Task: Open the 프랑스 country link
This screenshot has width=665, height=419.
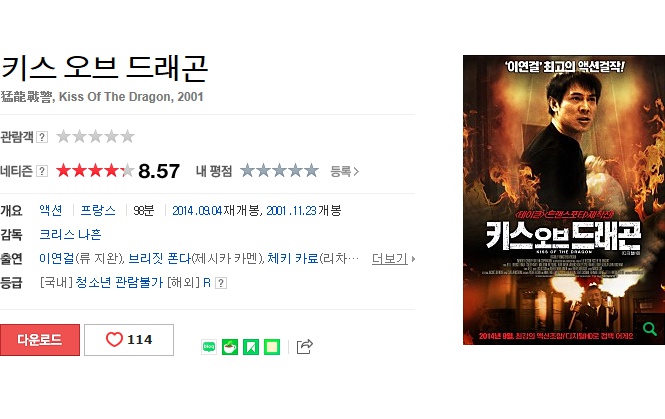Action: [98, 210]
